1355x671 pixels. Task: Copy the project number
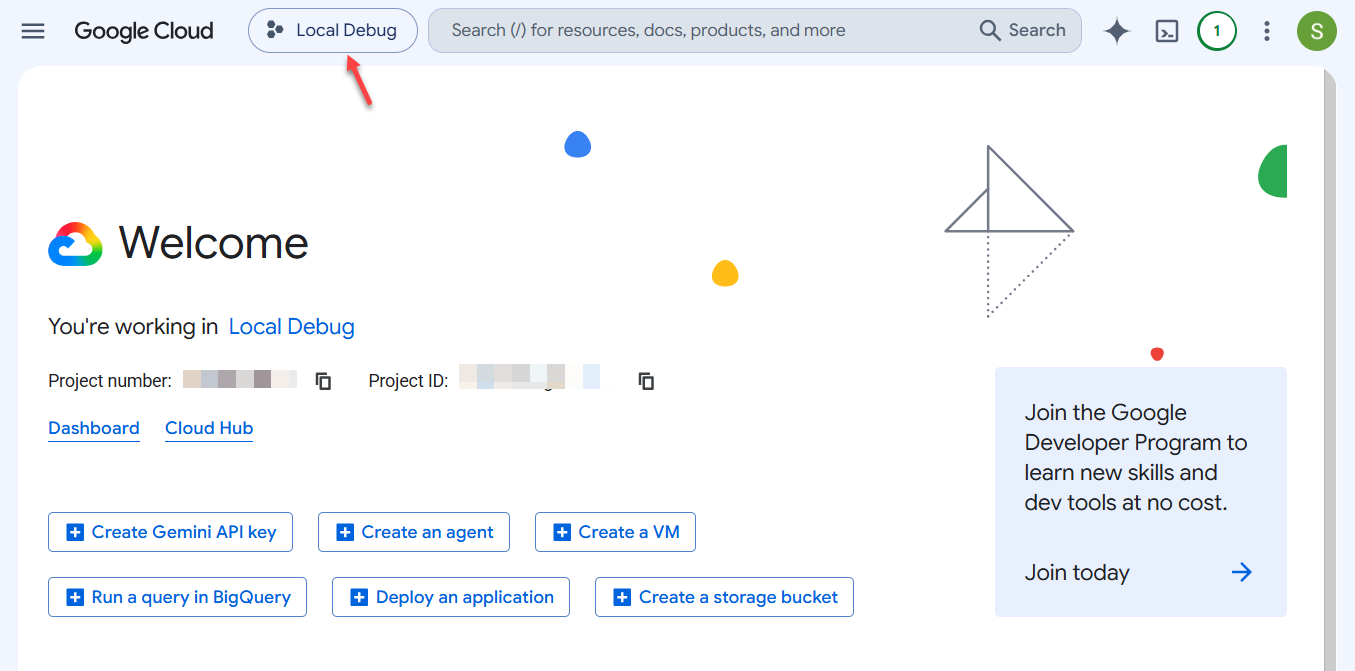323,381
